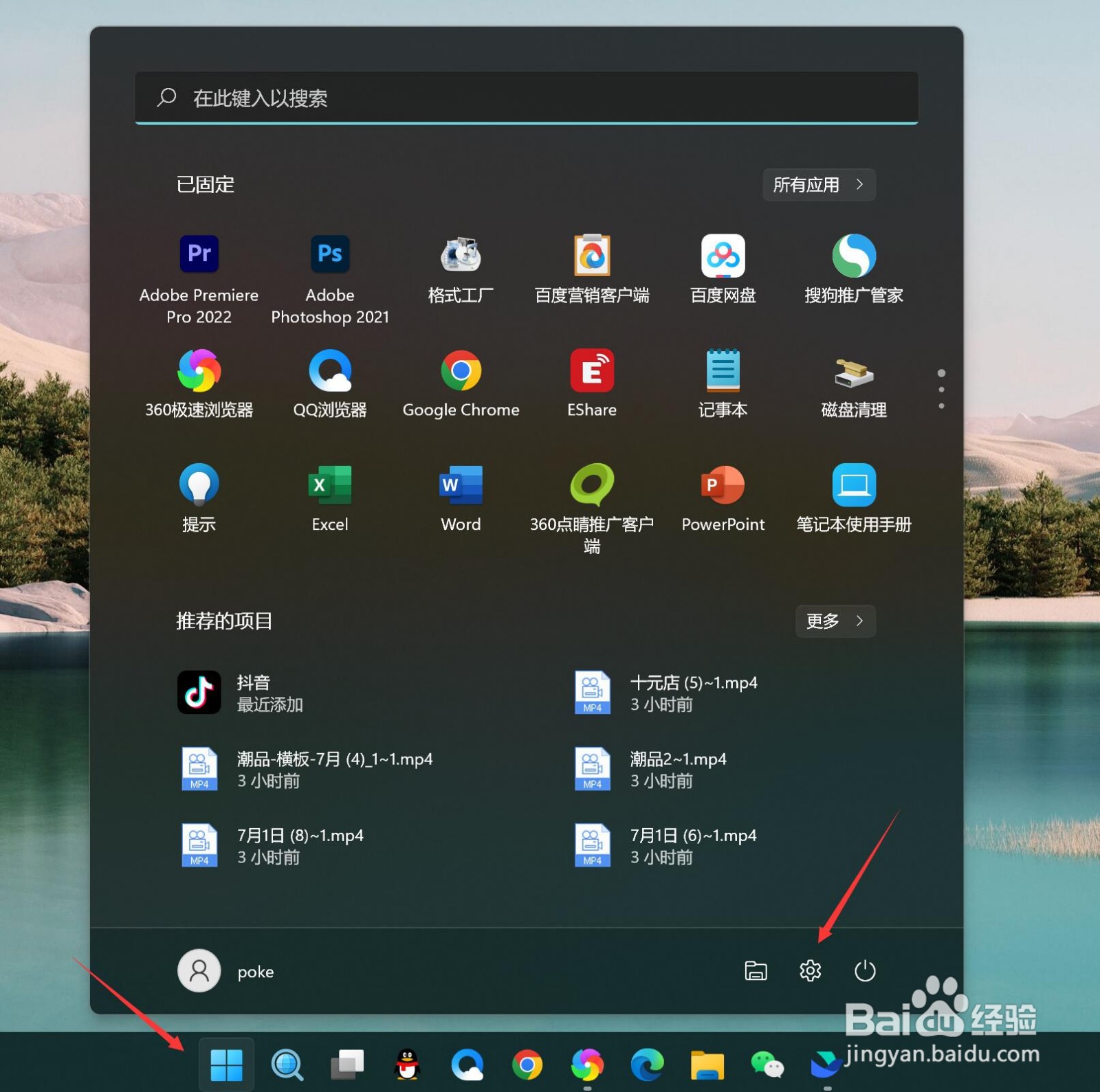This screenshot has width=1100, height=1092.
Task: Open Adobe Premiere Pro 2022
Action: pos(199,279)
